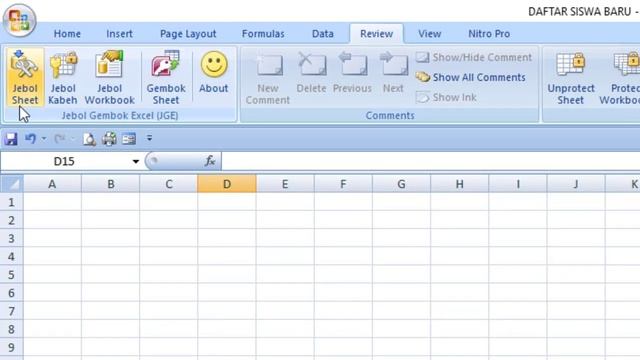This screenshot has height=360, width=640.
Task: Go to Previous comment
Action: tap(352, 71)
